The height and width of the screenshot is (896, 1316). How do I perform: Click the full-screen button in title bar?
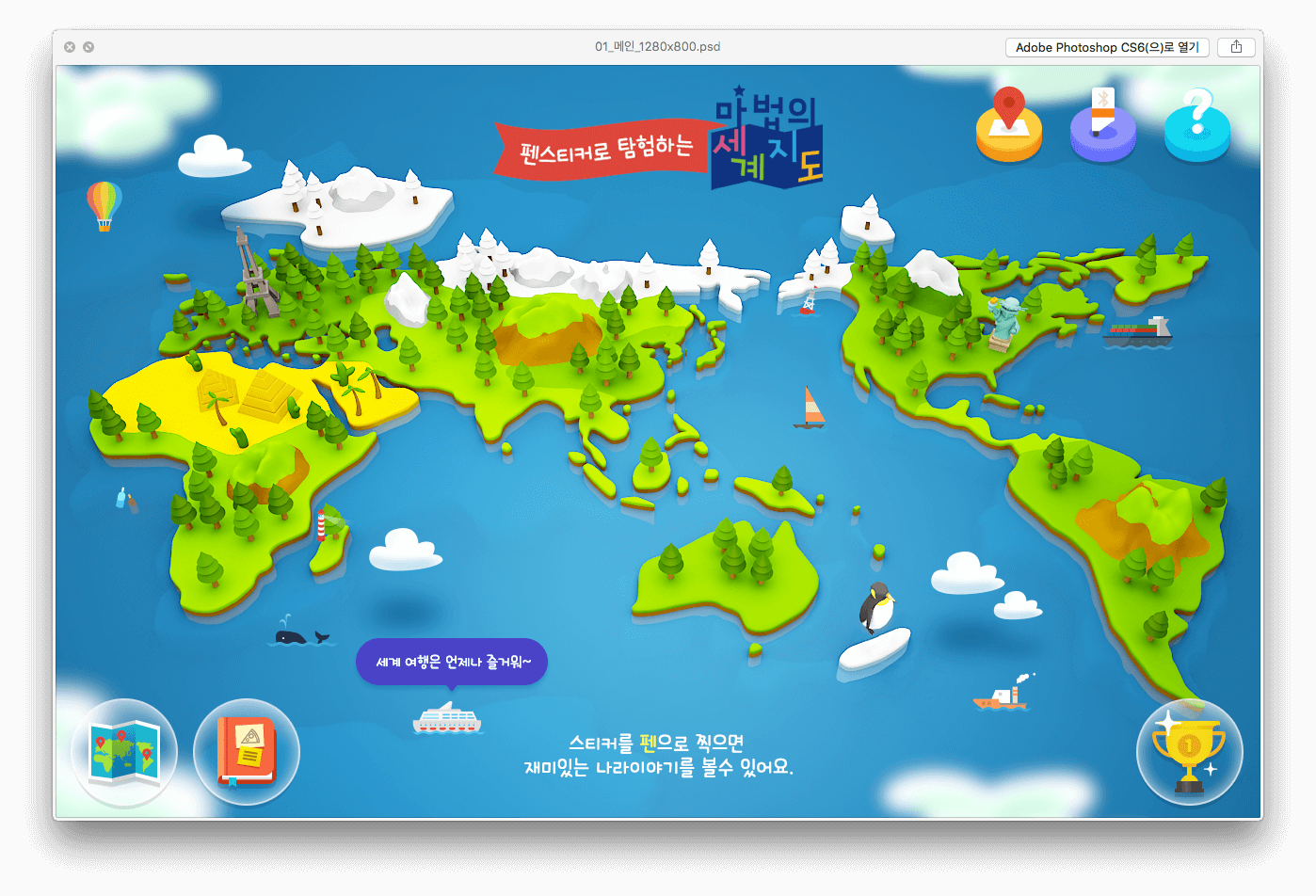coord(88,47)
